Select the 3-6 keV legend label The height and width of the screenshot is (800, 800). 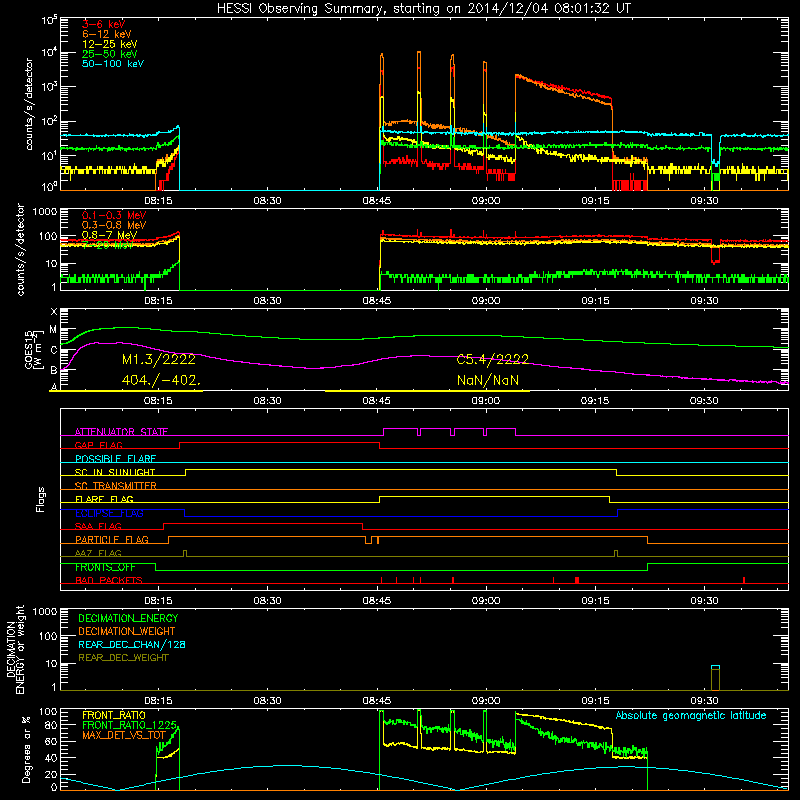pyautogui.click(x=103, y=24)
